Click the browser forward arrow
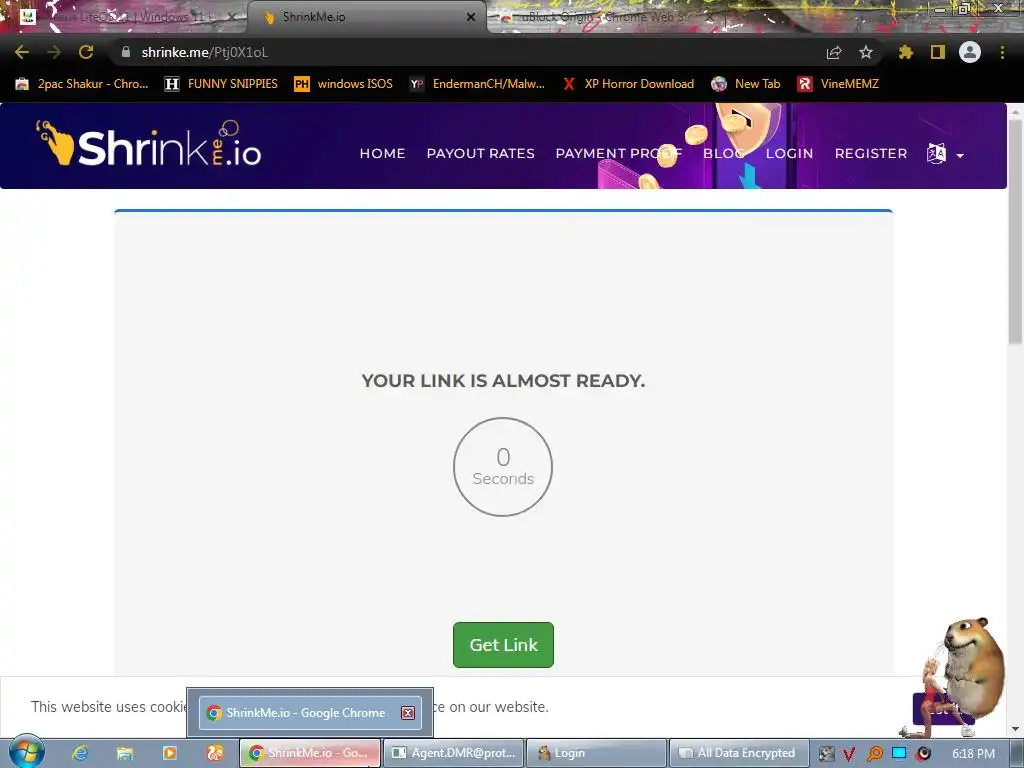Viewport: 1024px width, 768px height. (54, 52)
